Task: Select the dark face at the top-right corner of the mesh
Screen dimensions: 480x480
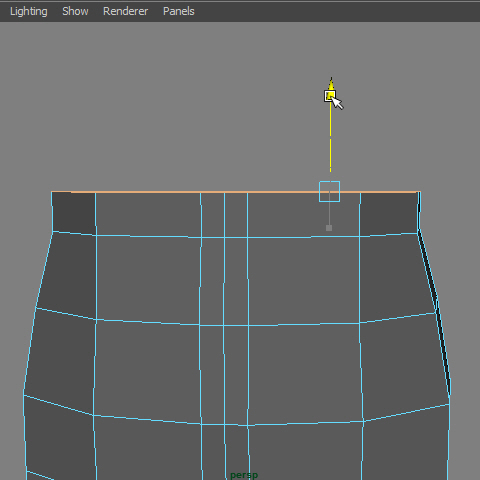Action: (x=389, y=213)
